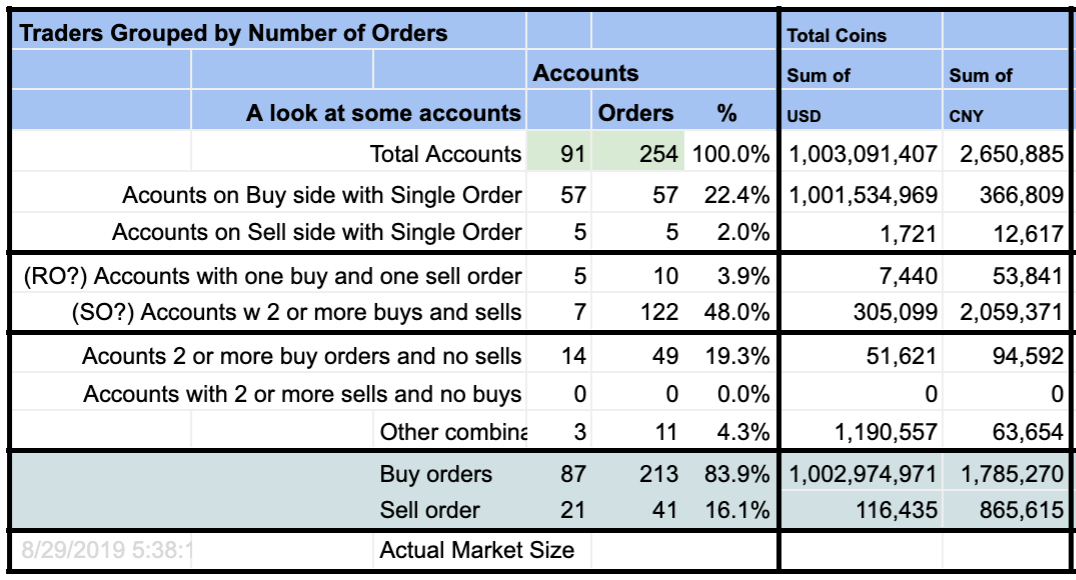Select Sell order CNY value 865,615
This screenshot has height=580, width=1076.
tap(1006, 510)
